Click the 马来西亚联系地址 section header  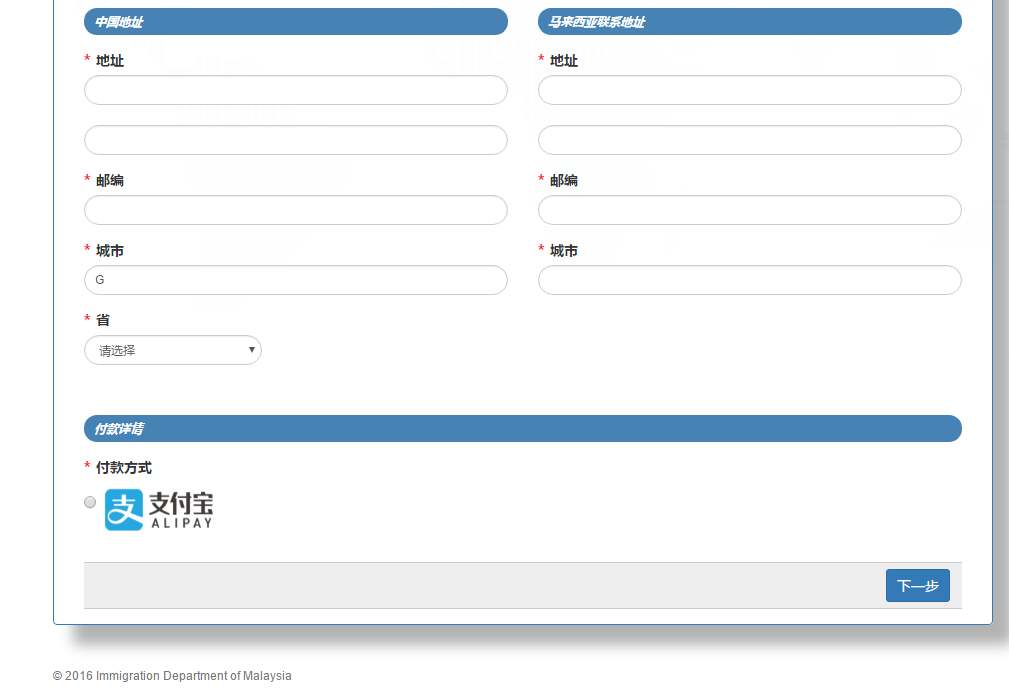click(749, 22)
